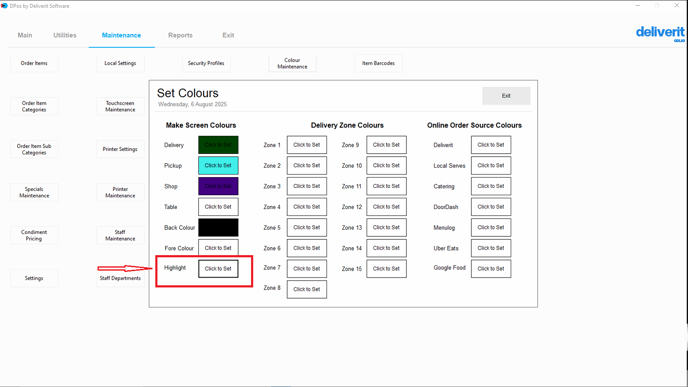Click the DPos app icon in title bar
Viewport: 688px width, 387px height.
click(4, 6)
